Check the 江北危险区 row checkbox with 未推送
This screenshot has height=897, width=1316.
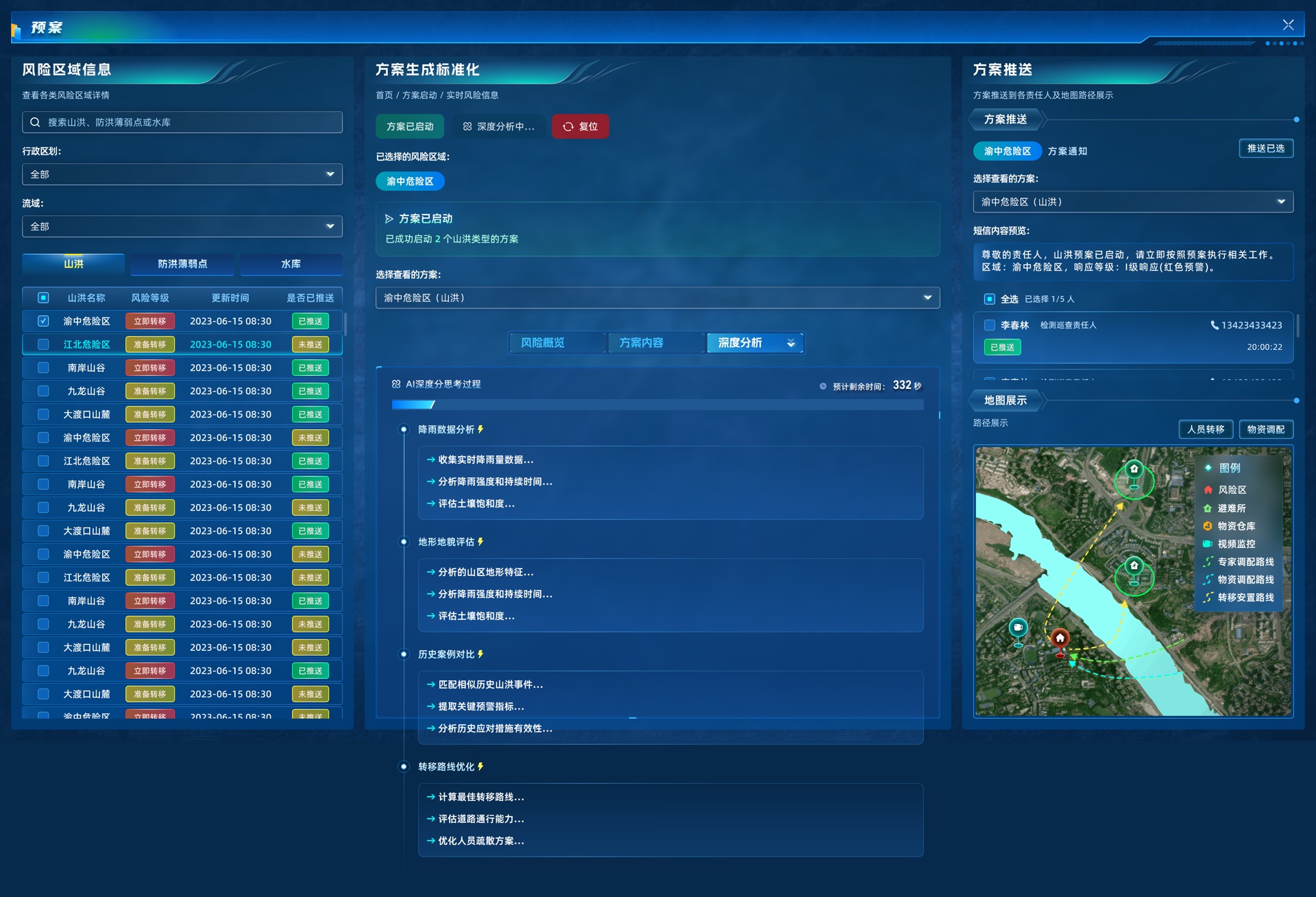(43, 344)
